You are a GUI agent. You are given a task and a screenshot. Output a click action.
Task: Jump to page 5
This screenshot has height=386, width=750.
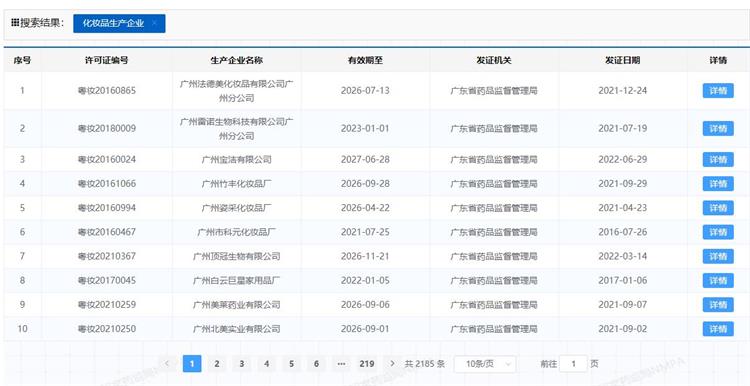291,364
